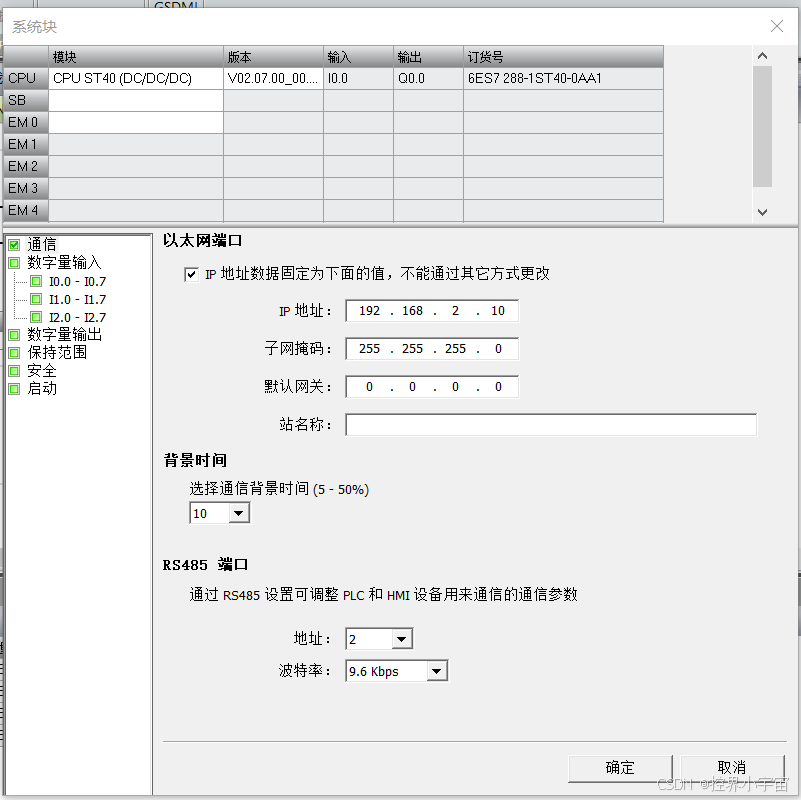The image size is (801, 800).
Task: Toggle the 启动 tree checkbox
Action: pyautogui.click(x=14, y=389)
